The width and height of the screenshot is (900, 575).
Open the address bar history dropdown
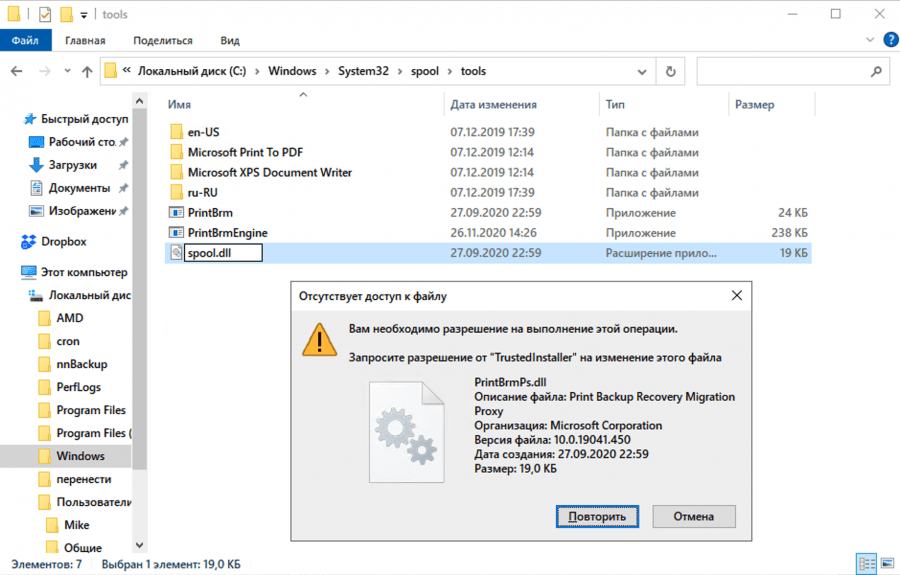point(642,72)
